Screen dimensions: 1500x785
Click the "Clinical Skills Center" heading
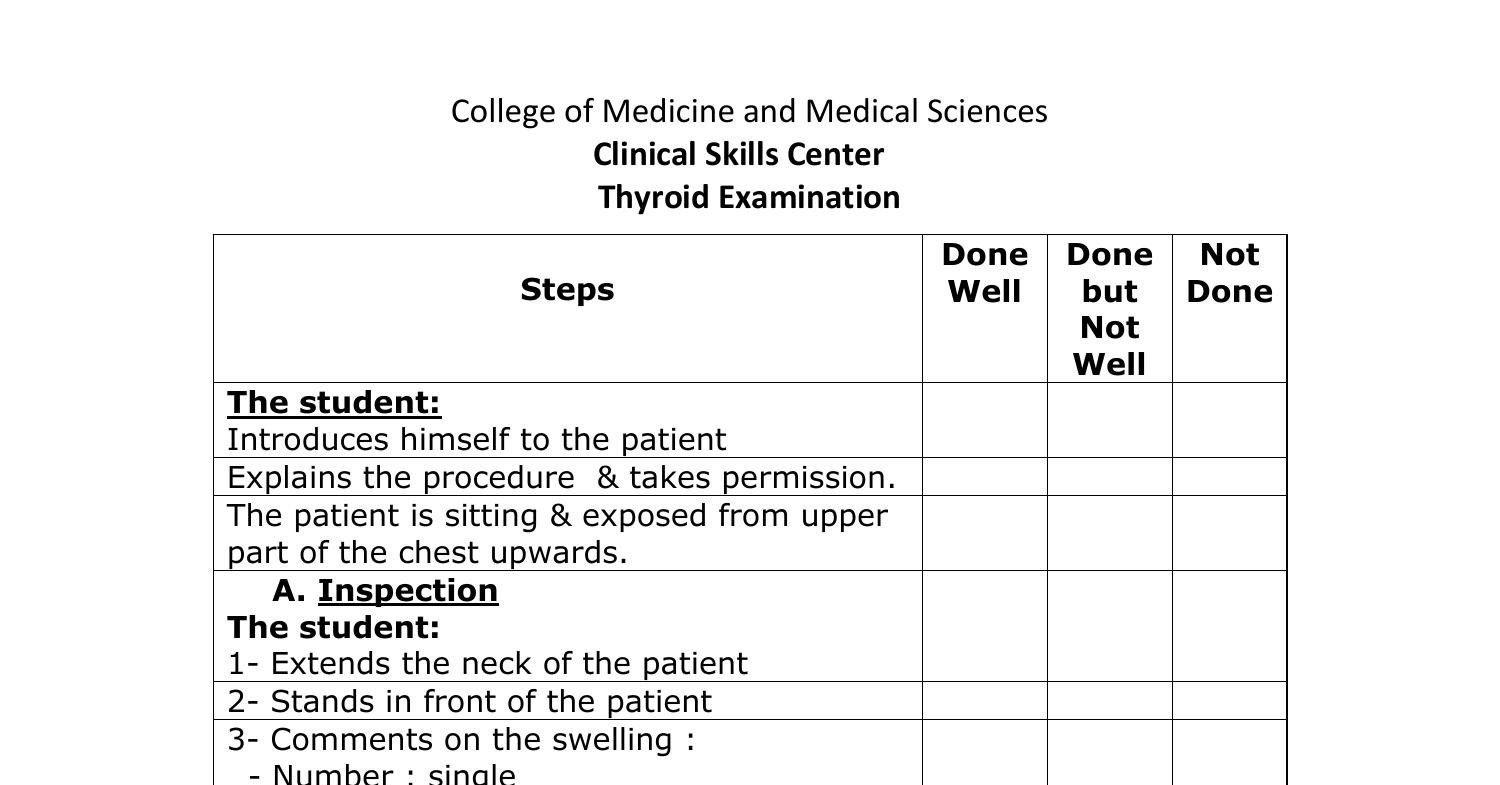click(738, 155)
